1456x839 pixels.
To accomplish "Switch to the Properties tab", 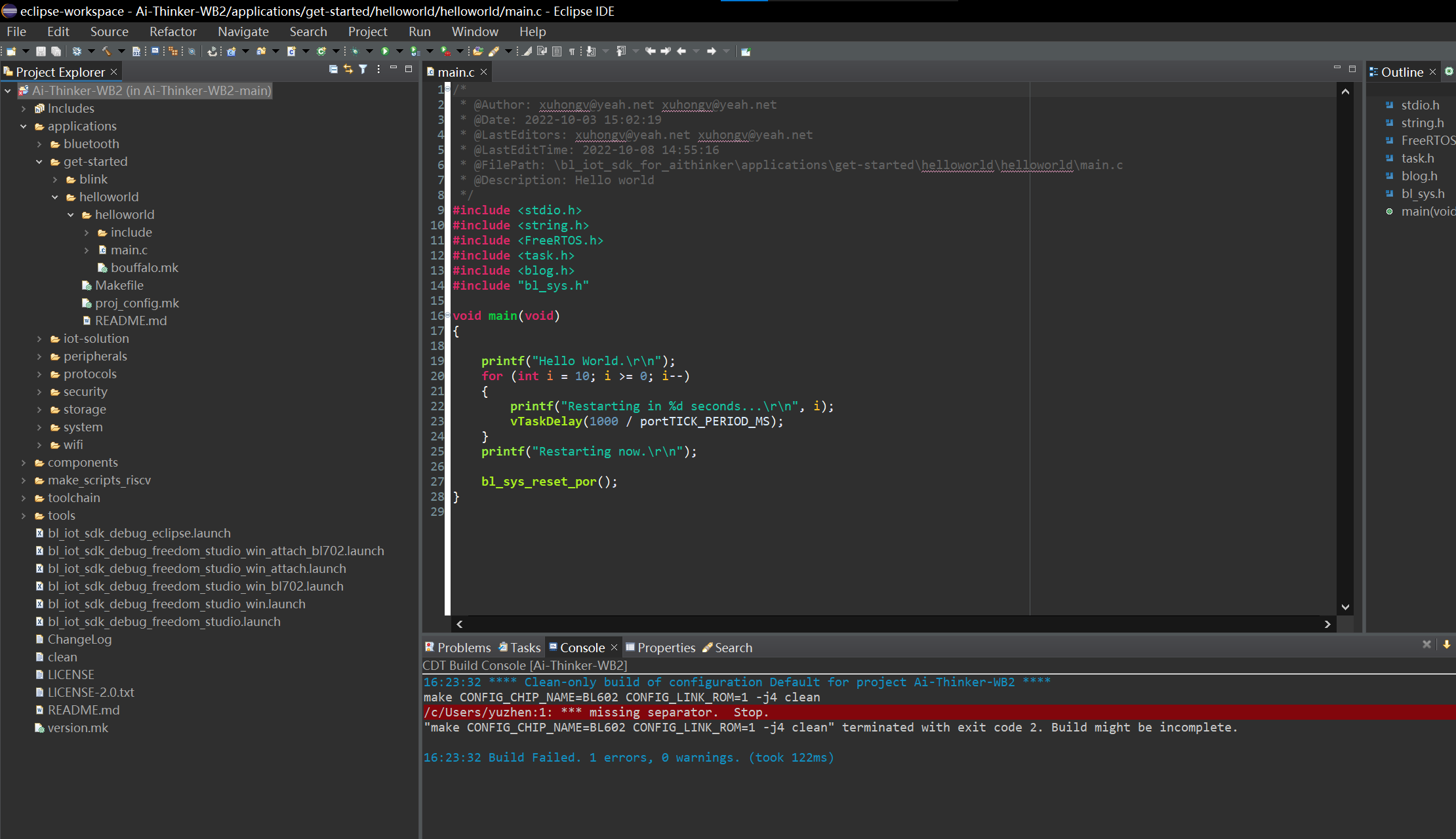I will (660, 648).
